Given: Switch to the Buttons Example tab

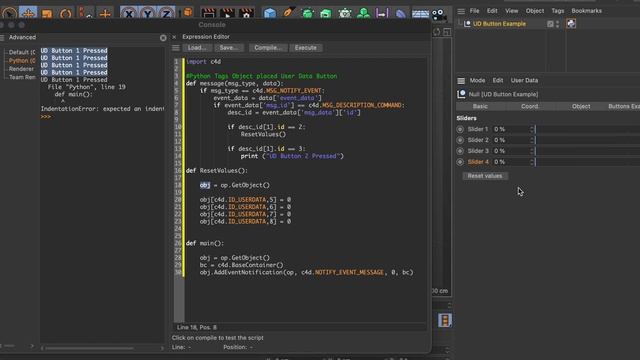Looking at the screenshot, I should coord(624,106).
